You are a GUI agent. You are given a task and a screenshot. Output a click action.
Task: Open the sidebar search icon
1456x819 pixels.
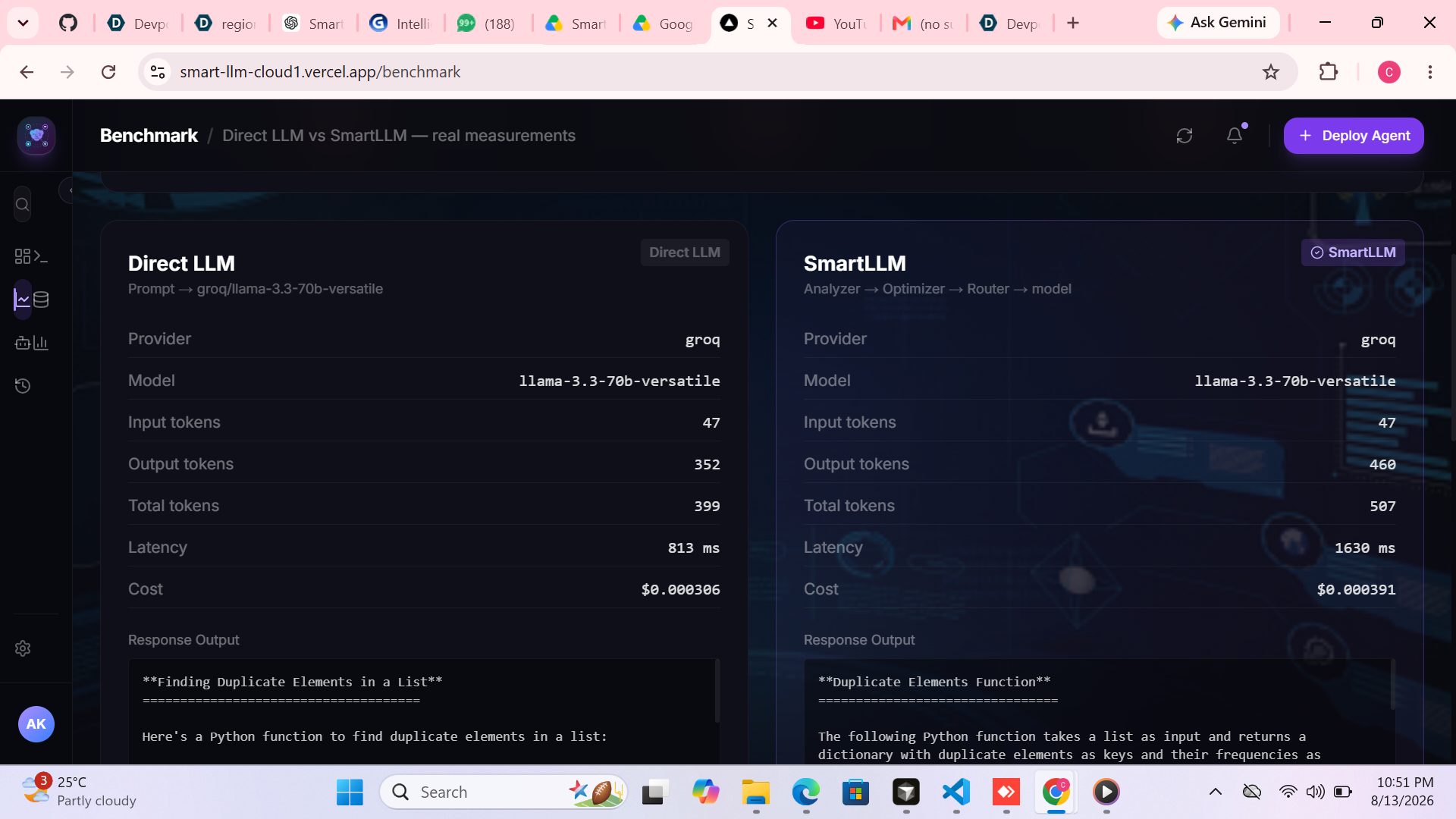(x=23, y=205)
